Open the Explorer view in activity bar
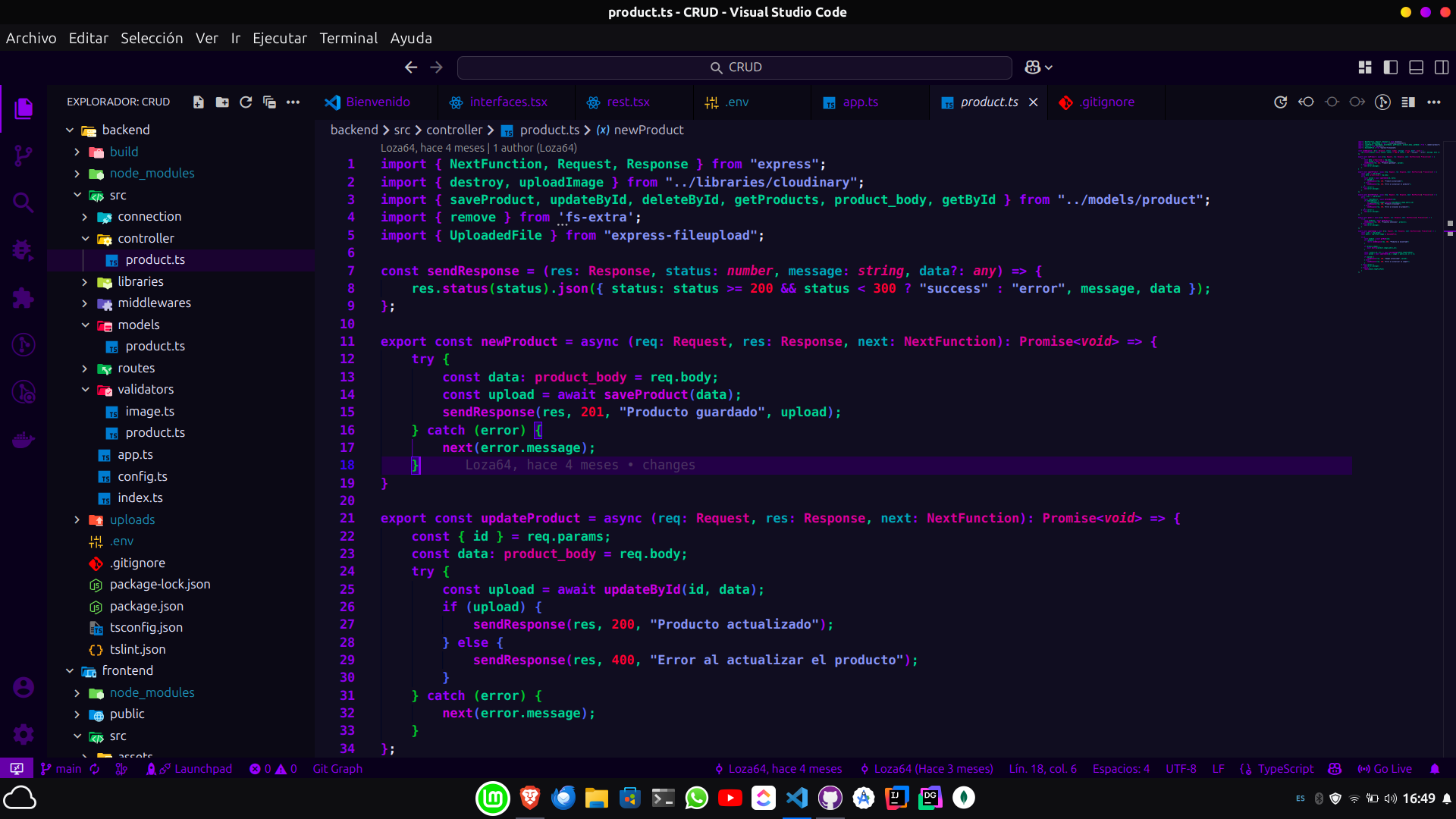This screenshot has height=819, width=1456. click(24, 108)
